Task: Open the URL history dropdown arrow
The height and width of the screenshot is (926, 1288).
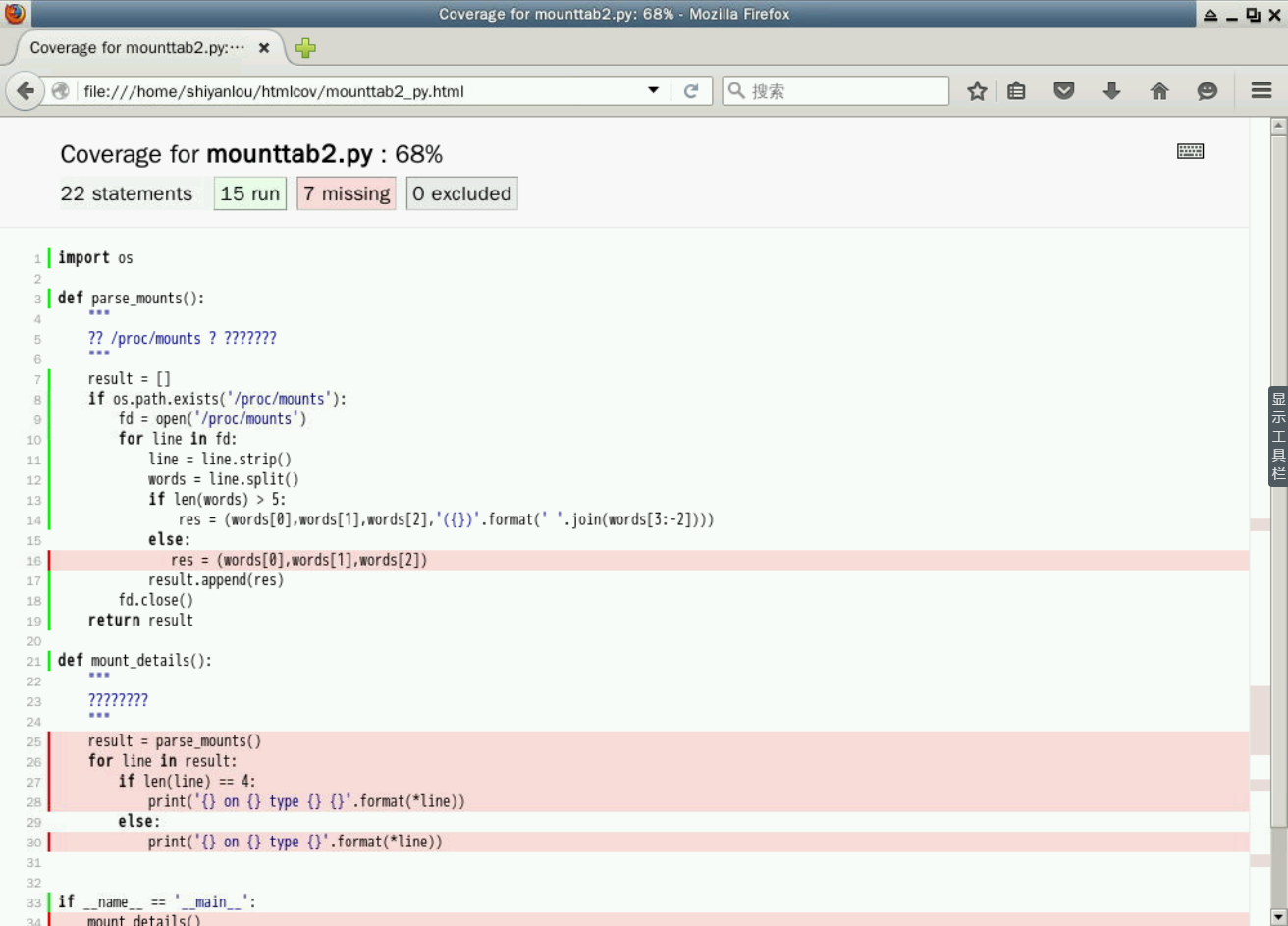Action: click(x=654, y=90)
